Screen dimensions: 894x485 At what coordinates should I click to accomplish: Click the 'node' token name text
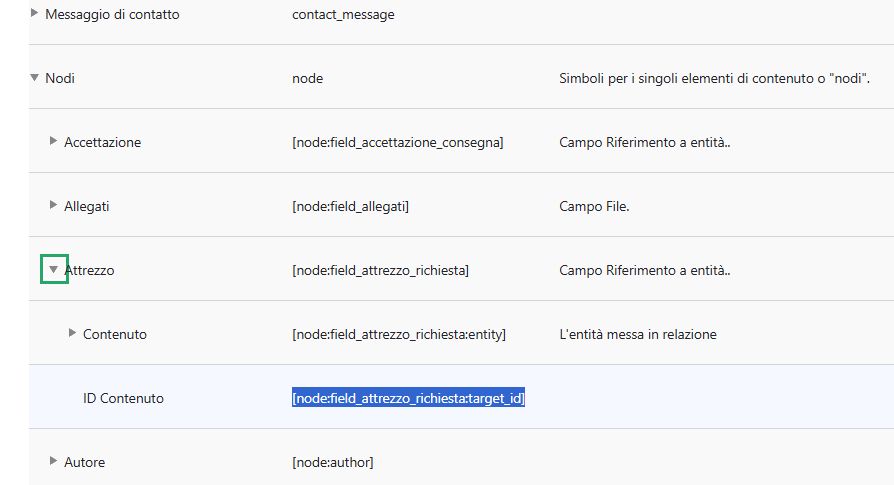coord(307,78)
